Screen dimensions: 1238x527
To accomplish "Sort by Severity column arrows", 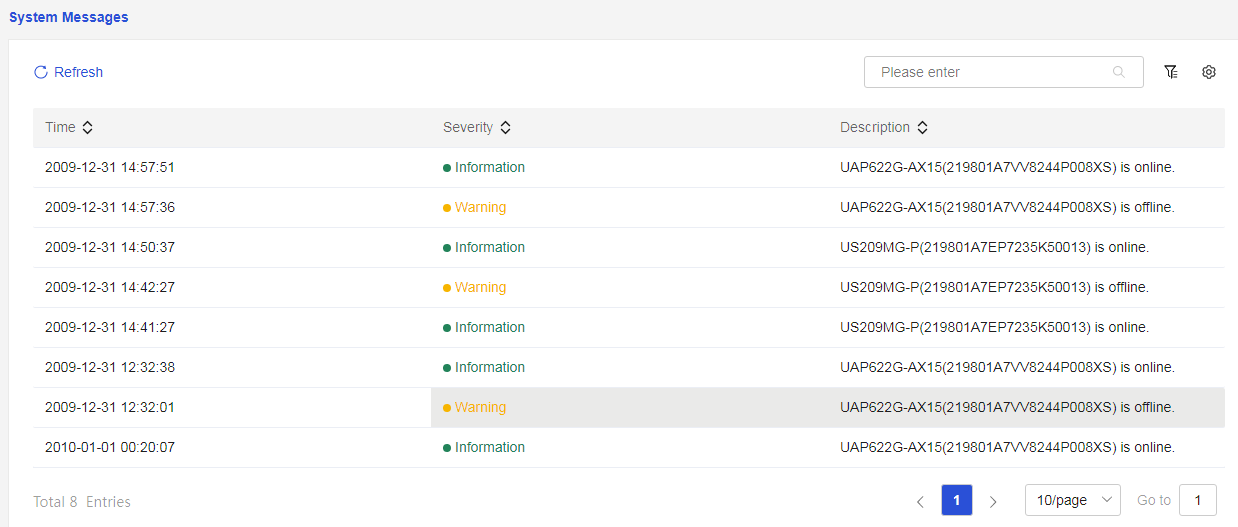I will [505, 128].
